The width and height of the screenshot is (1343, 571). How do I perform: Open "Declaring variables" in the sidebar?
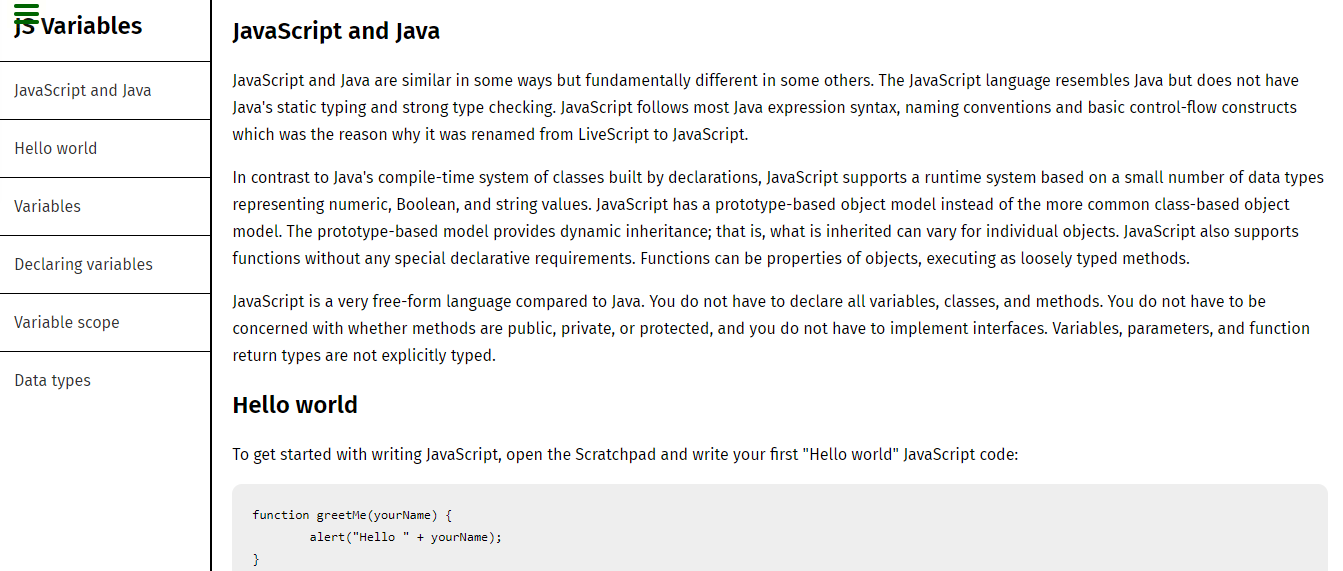[84, 265]
